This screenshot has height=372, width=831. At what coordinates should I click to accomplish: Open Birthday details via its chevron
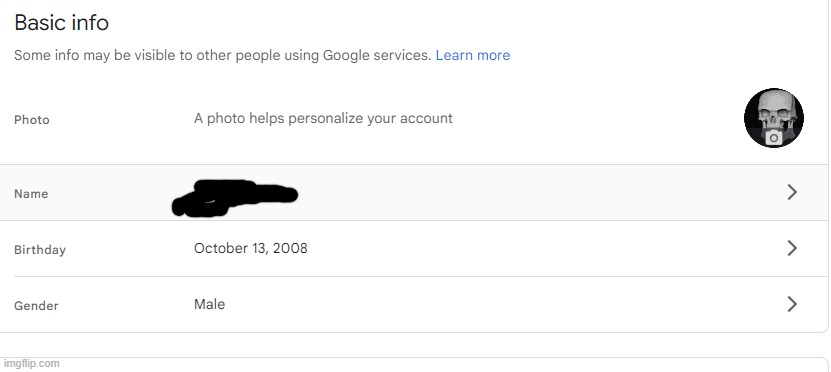coord(792,248)
